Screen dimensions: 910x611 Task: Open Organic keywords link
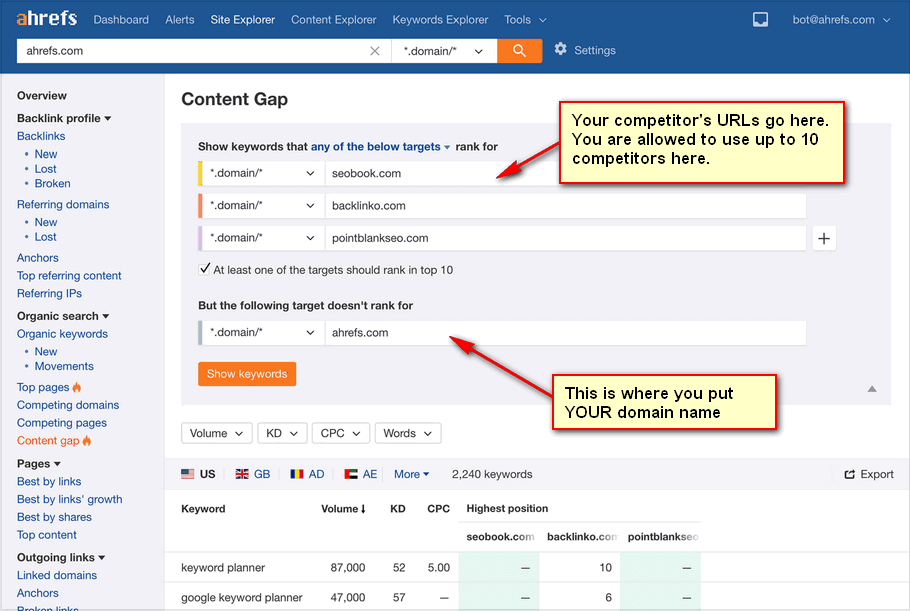tap(62, 334)
